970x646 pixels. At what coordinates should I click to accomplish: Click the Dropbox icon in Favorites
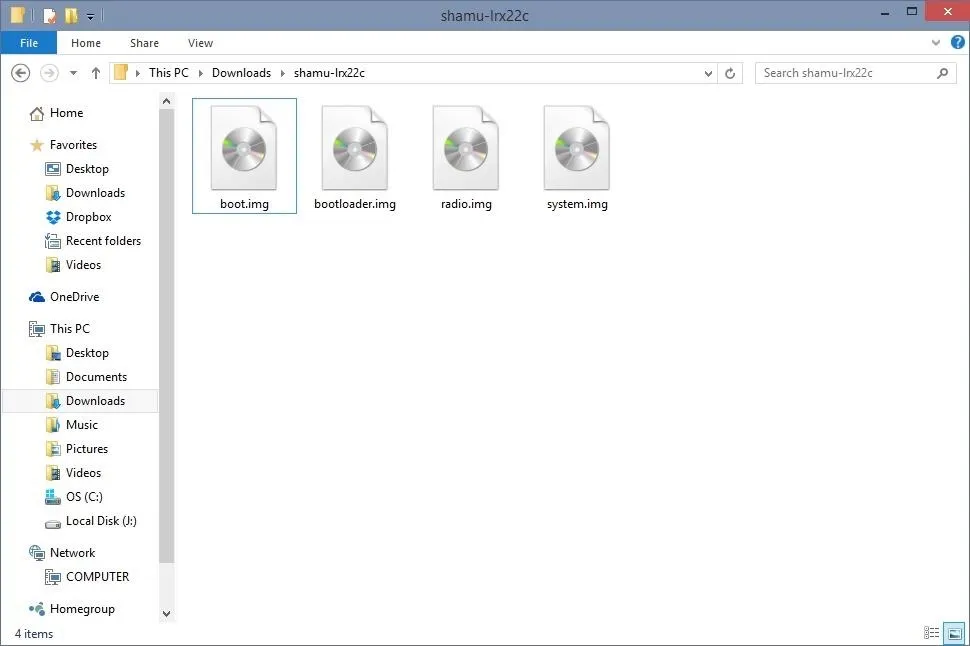click(x=53, y=217)
